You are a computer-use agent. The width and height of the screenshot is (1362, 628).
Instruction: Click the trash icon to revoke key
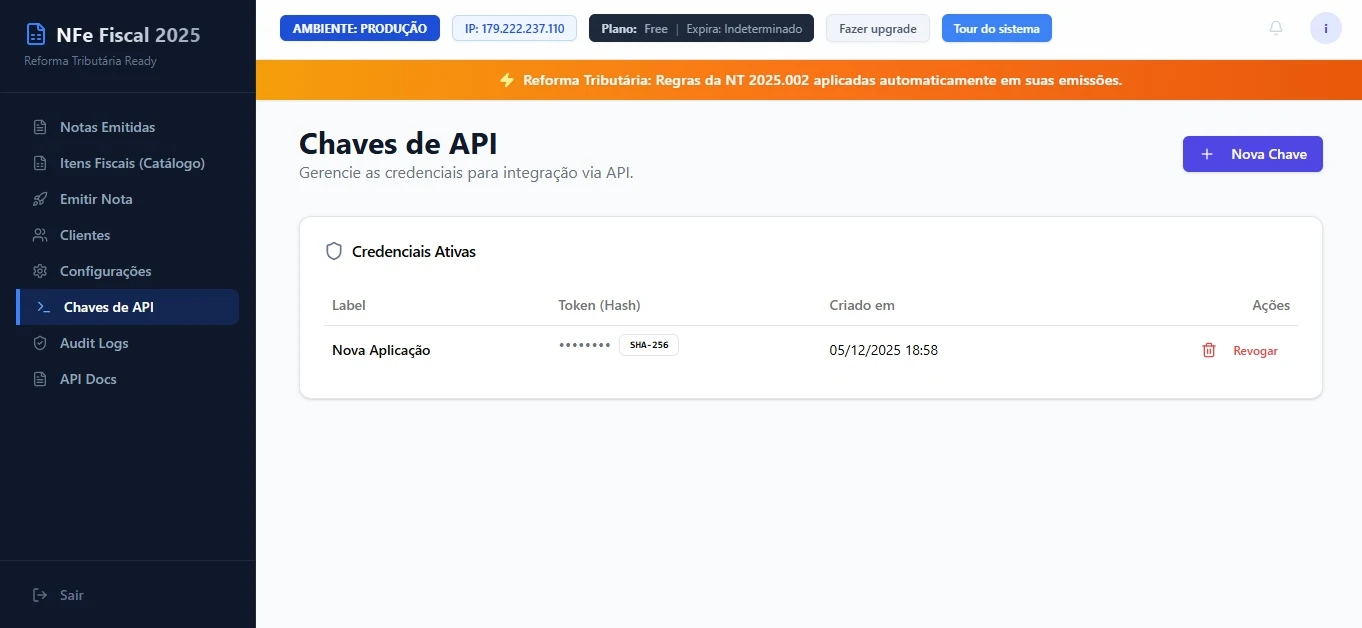point(1208,350)
